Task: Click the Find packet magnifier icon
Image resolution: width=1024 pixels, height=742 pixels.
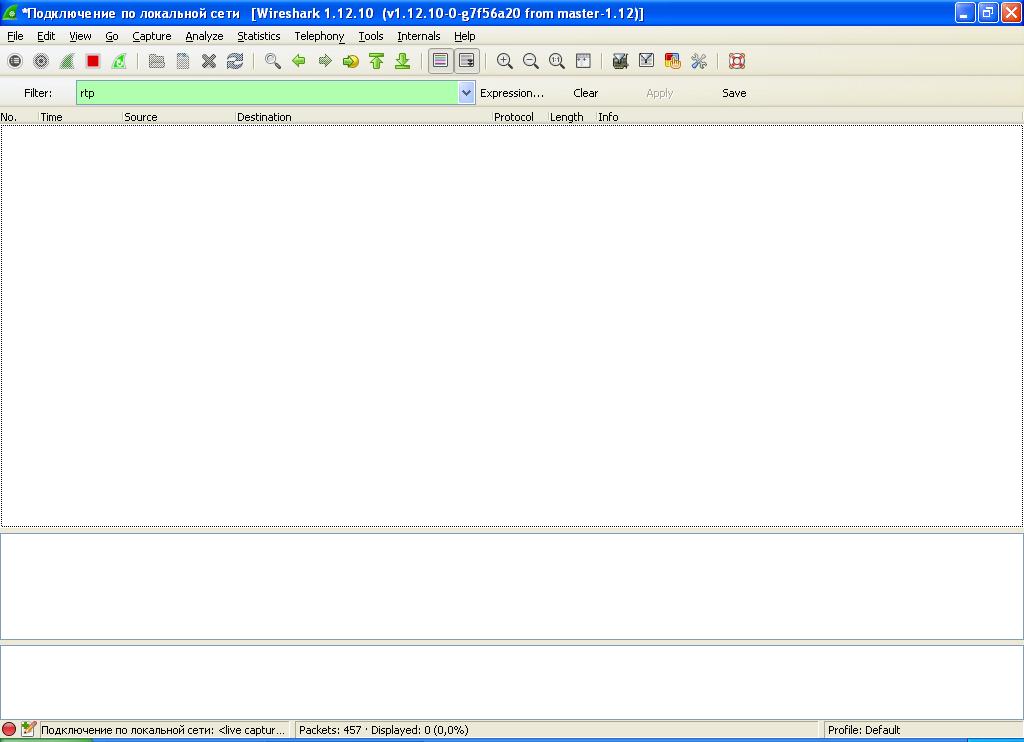Action: [272, 61]
